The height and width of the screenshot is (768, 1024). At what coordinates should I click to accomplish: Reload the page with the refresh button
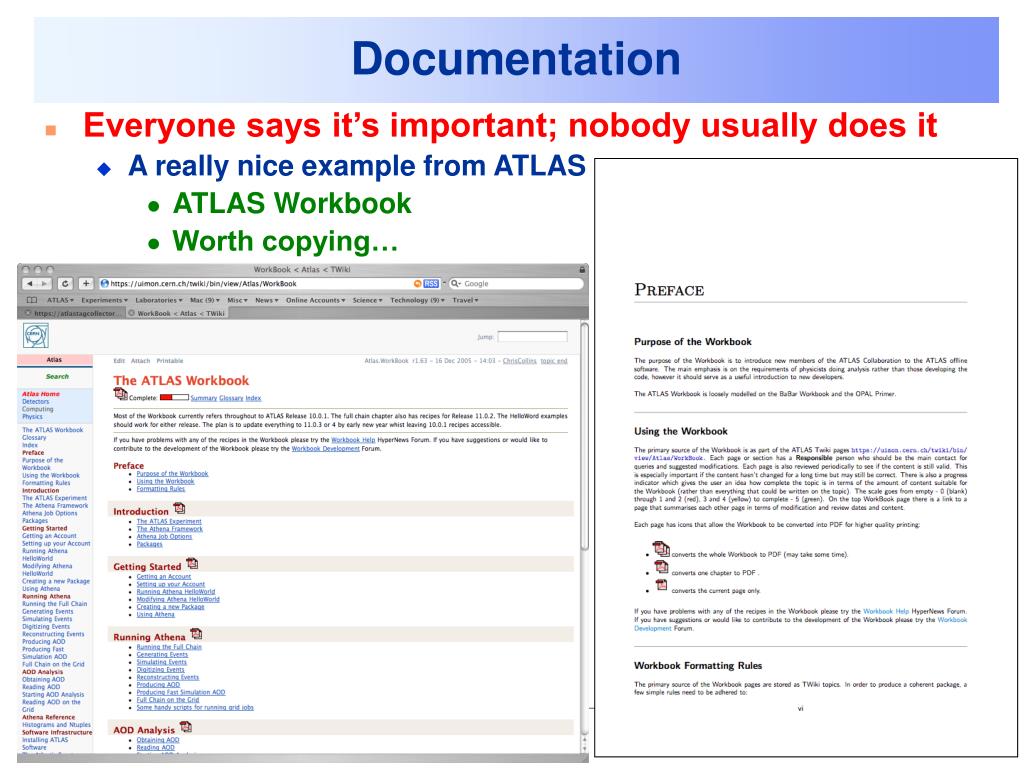click(x=65, y=283)
